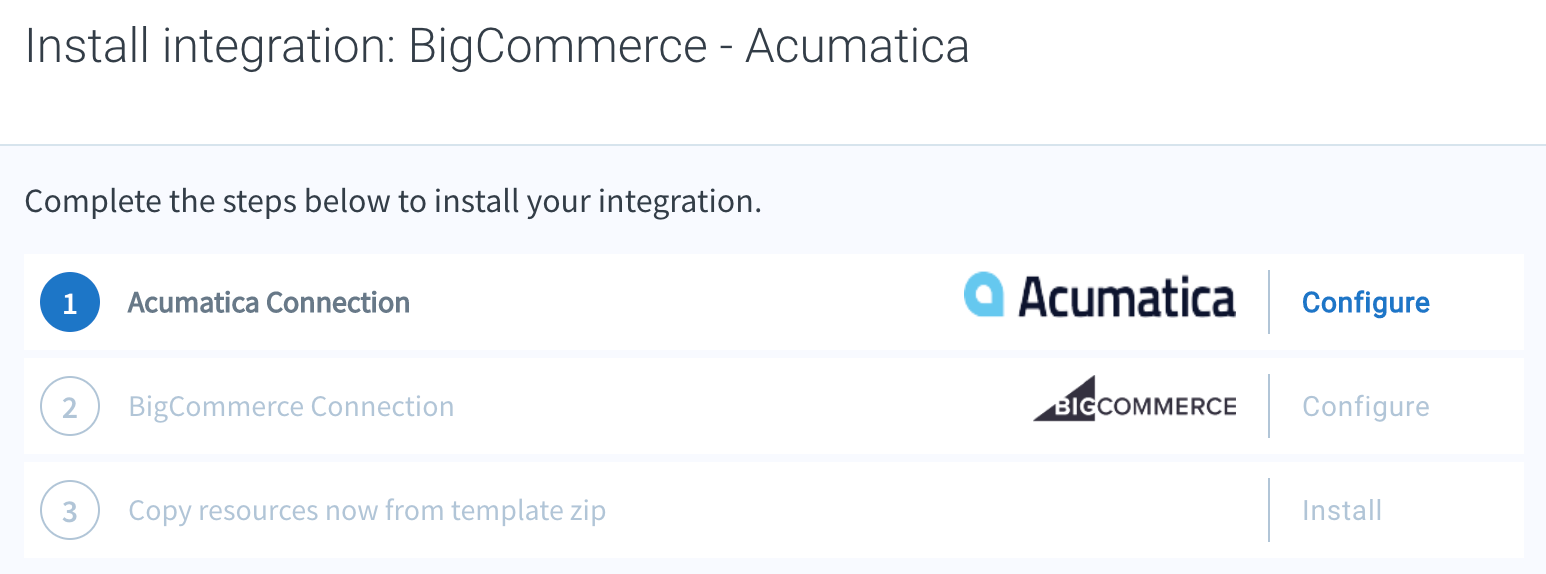Select the BigCommerce Connection step label

coord(291,406)
